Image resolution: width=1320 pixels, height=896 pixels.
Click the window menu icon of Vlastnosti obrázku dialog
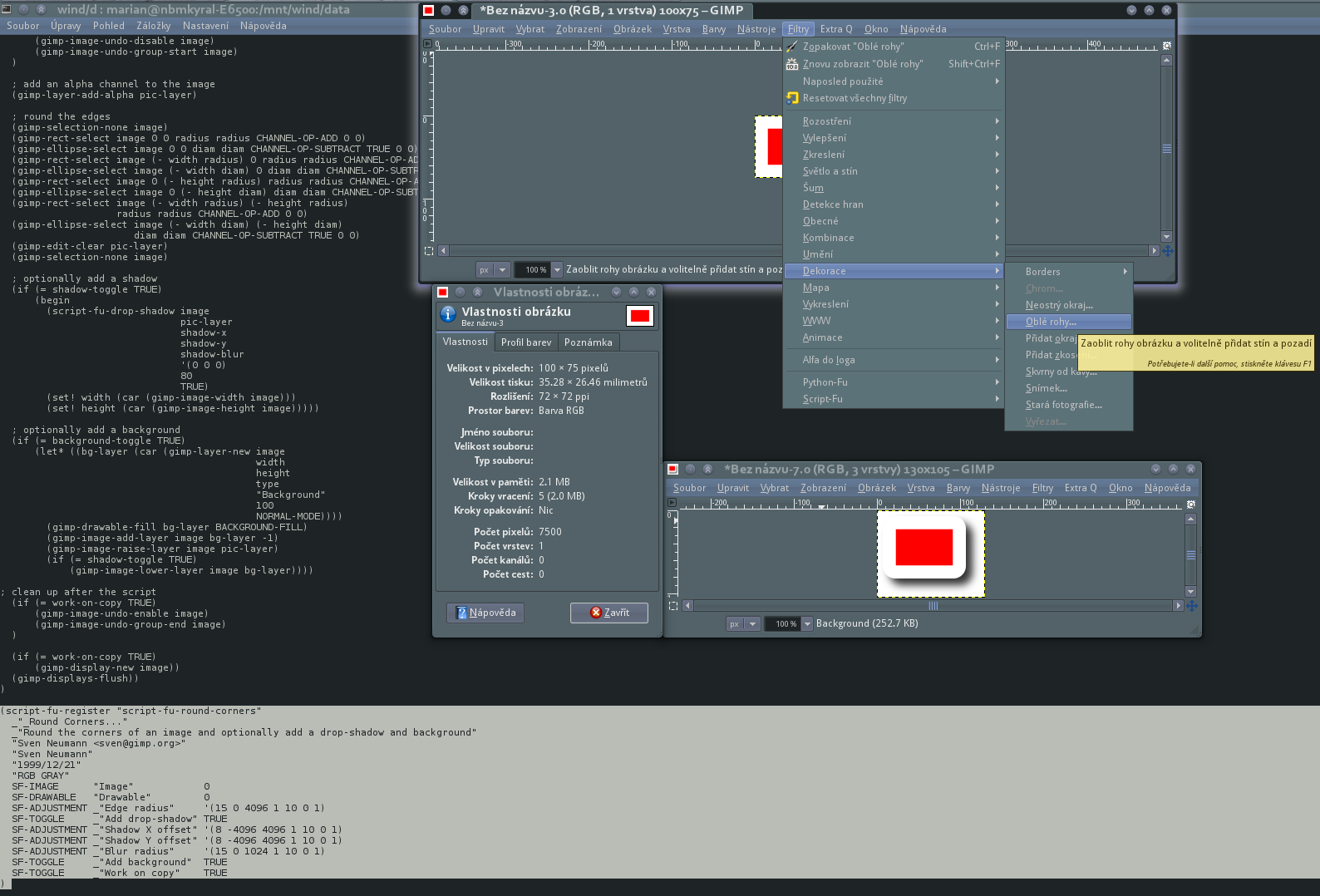[x=443, y=292]
